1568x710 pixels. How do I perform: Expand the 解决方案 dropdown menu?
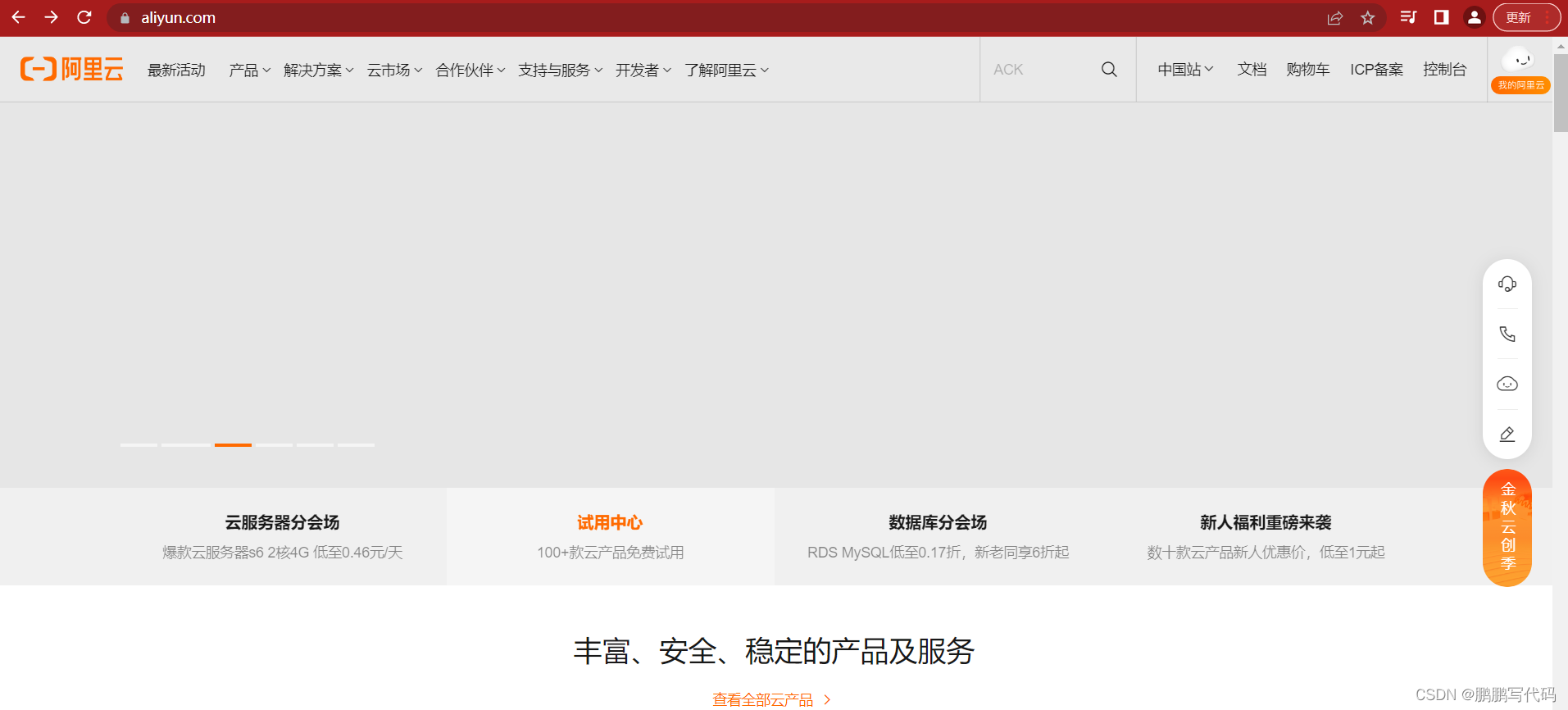(319, 71)
